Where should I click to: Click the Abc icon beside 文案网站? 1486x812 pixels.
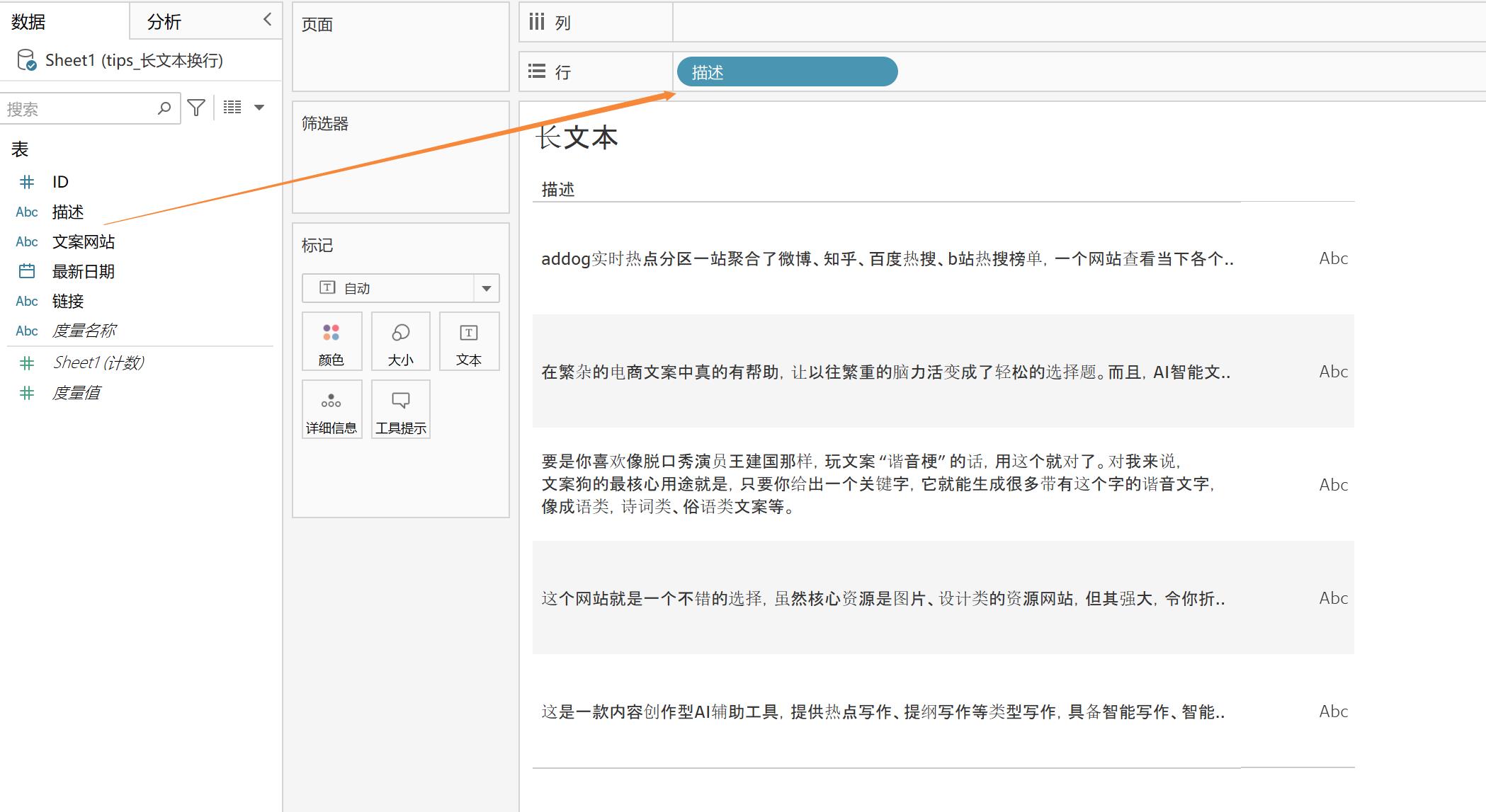click(27, 241)
